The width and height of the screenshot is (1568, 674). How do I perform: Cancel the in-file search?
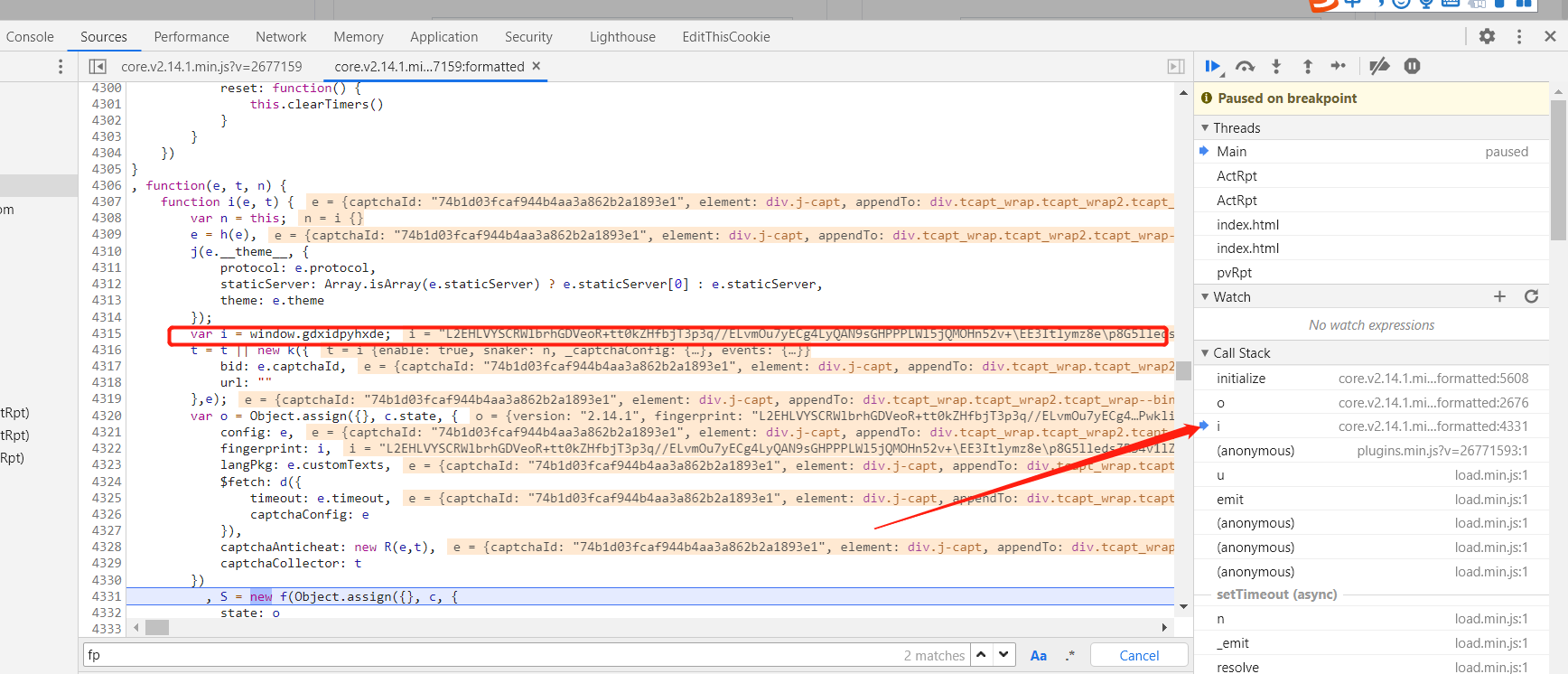(x=1139, y=655)
